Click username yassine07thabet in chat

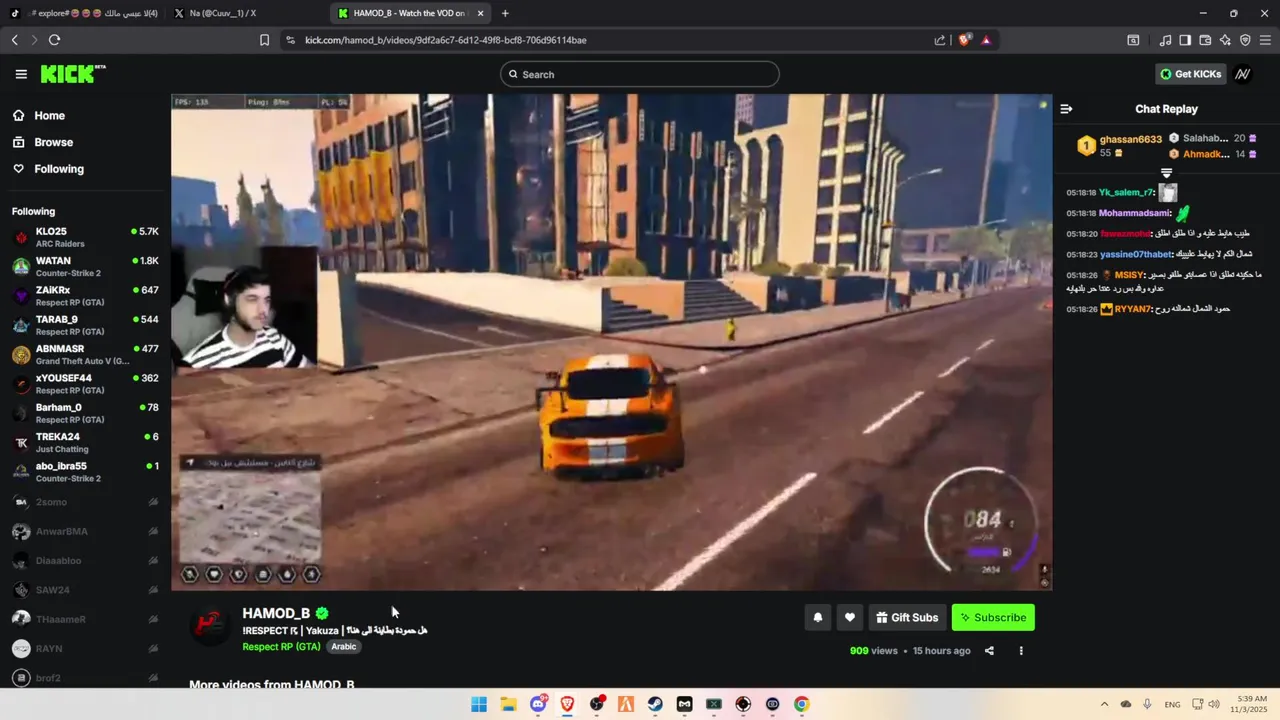tap(1135, 254)
